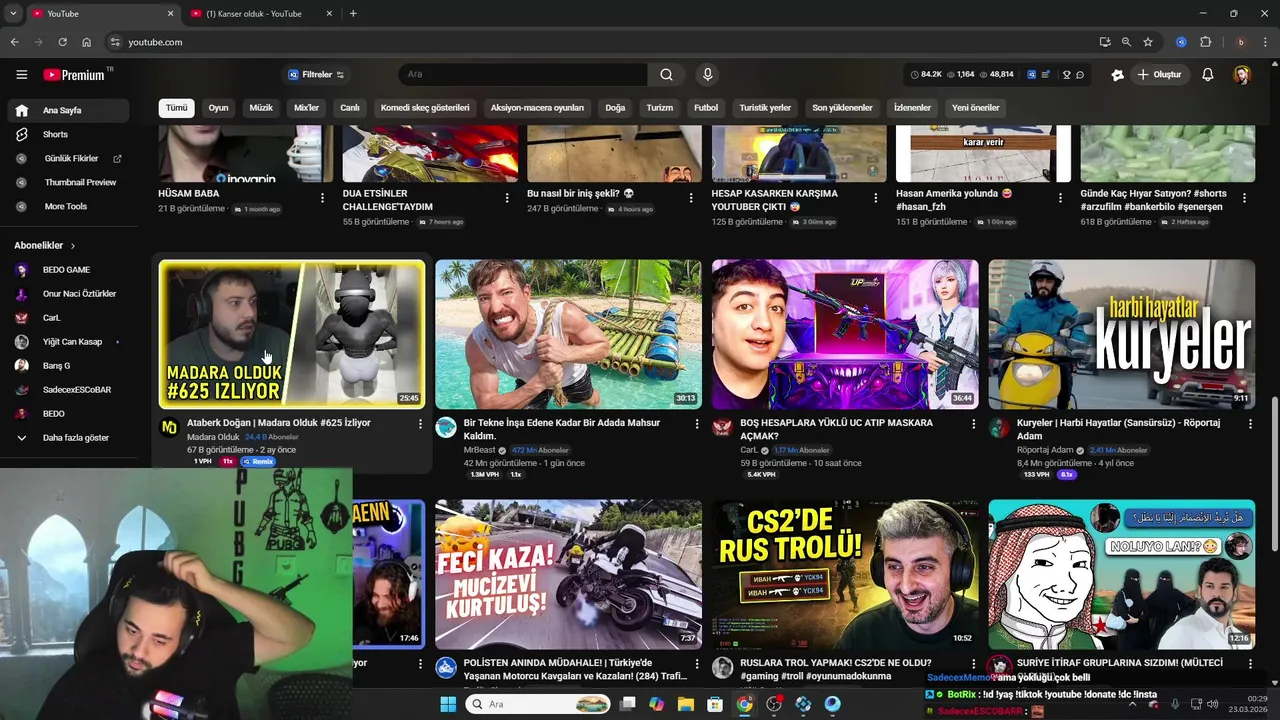The height and width of the screenshot is (720, 1280).
Task: Select the Oyun filter chip
Action: [x=218, y=108]
